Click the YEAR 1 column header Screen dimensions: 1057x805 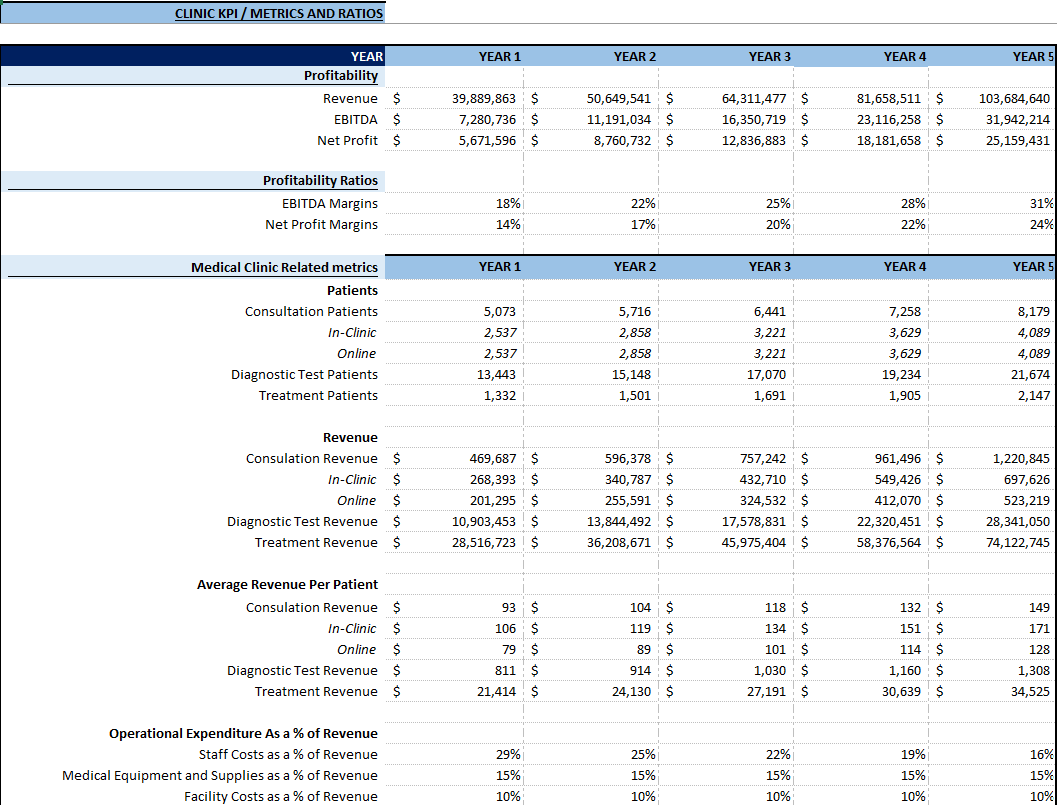coord(499,56)
